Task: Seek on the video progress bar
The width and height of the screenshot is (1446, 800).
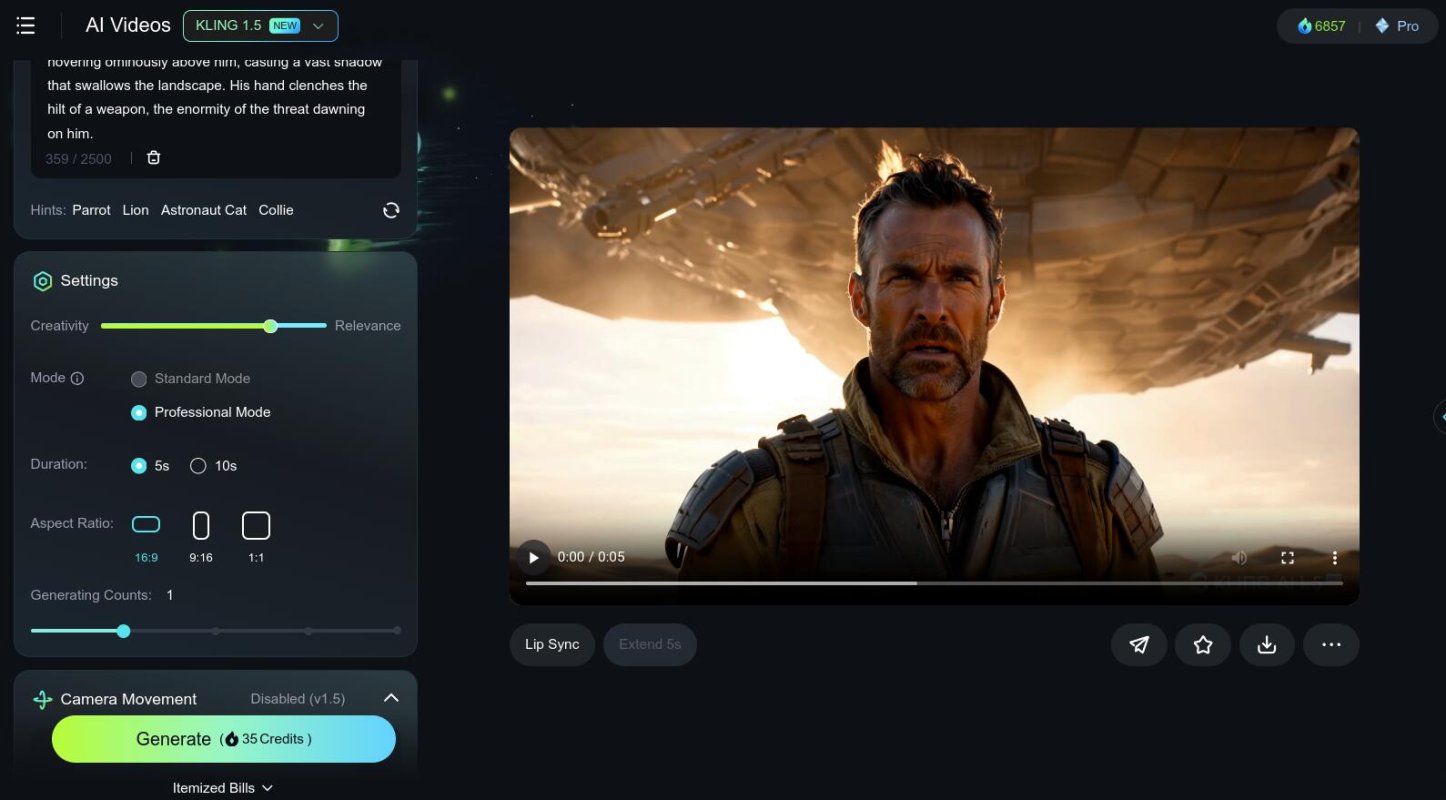Action: point(934,583)
